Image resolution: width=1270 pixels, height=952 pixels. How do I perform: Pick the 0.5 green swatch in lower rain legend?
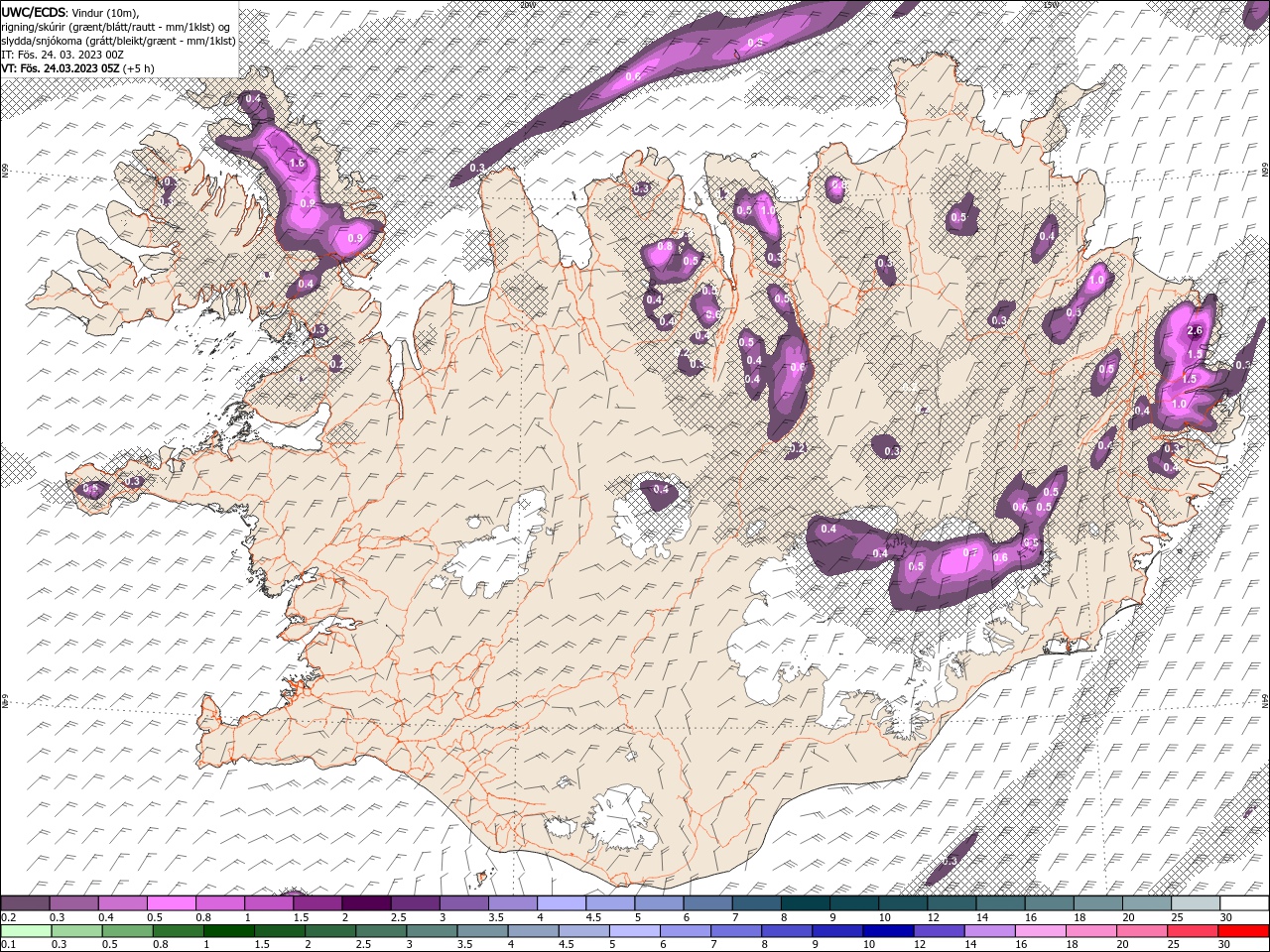127,931
